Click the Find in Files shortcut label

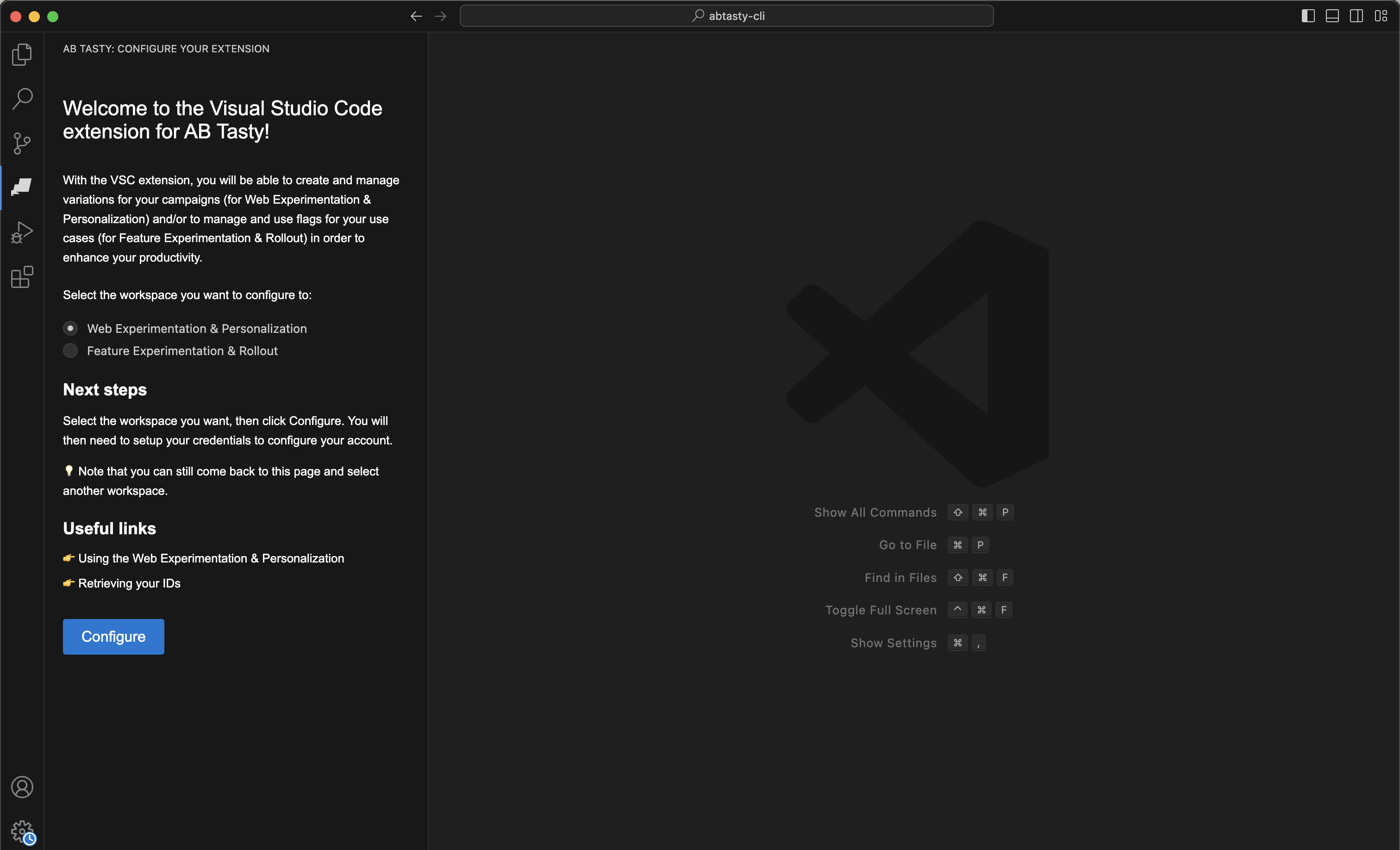coord(900,578)
